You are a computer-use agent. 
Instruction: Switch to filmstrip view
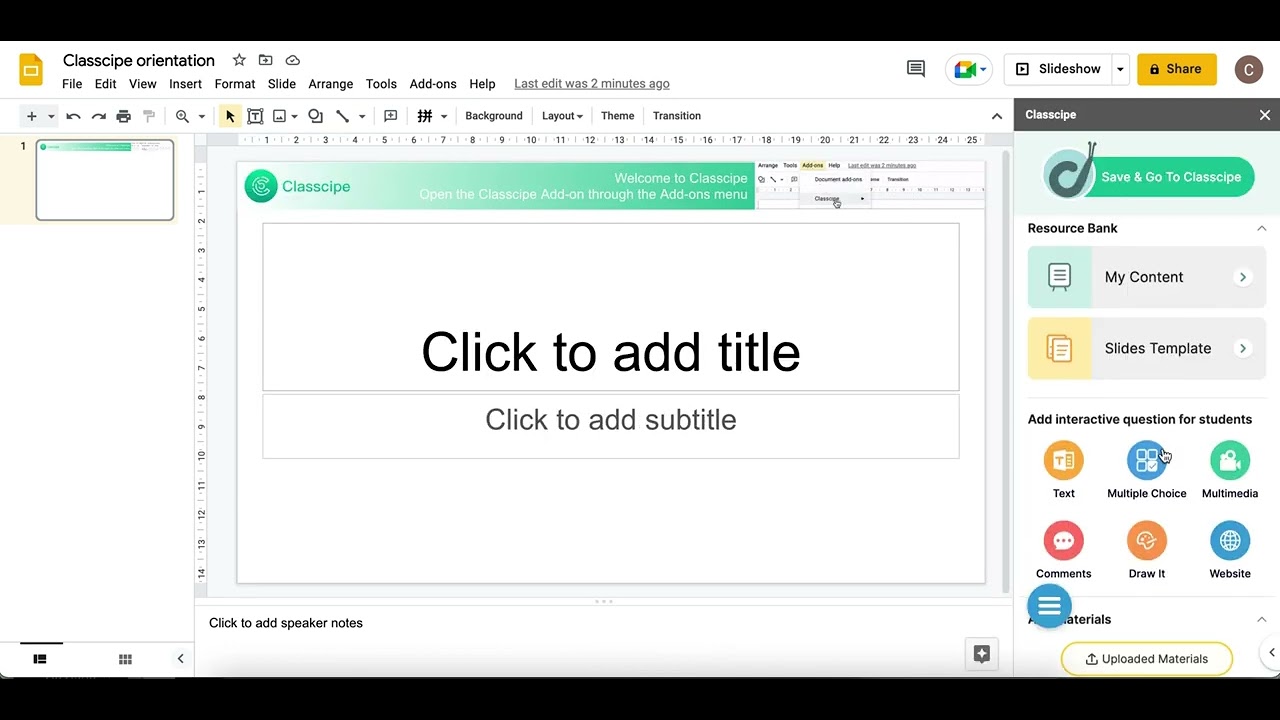point(40,659)
